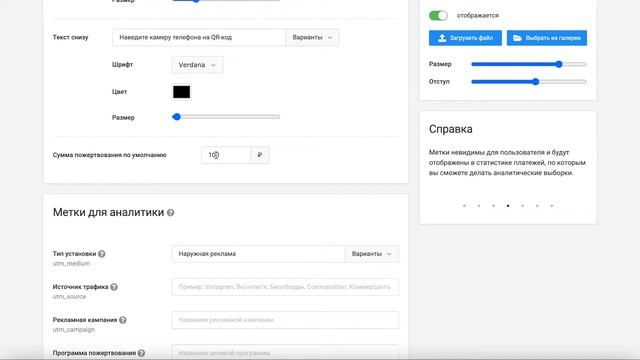Viewport: 640px width, 360px height.
Task: Select first dot in Справка carousel
Action: [x=464, y=206]
